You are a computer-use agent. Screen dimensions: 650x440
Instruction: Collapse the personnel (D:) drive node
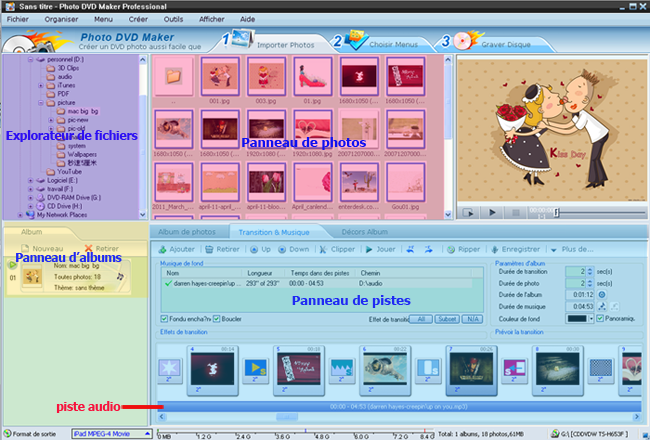30,59
